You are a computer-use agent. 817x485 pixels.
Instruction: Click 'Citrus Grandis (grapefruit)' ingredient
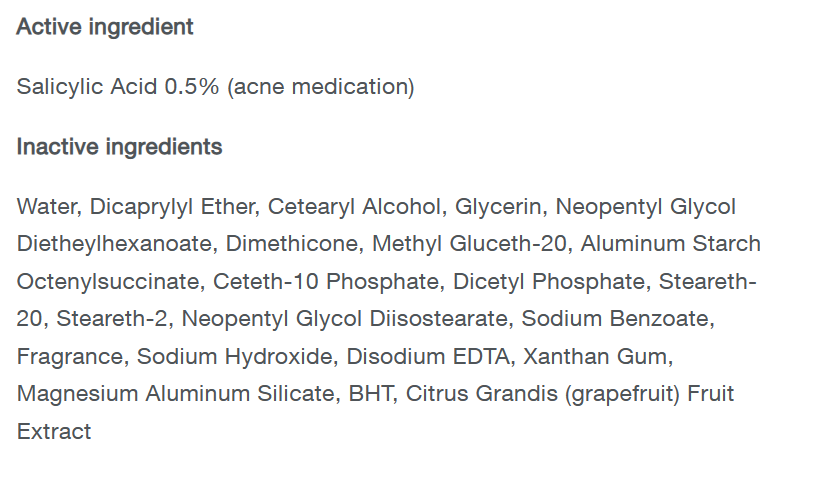point(543,394)
